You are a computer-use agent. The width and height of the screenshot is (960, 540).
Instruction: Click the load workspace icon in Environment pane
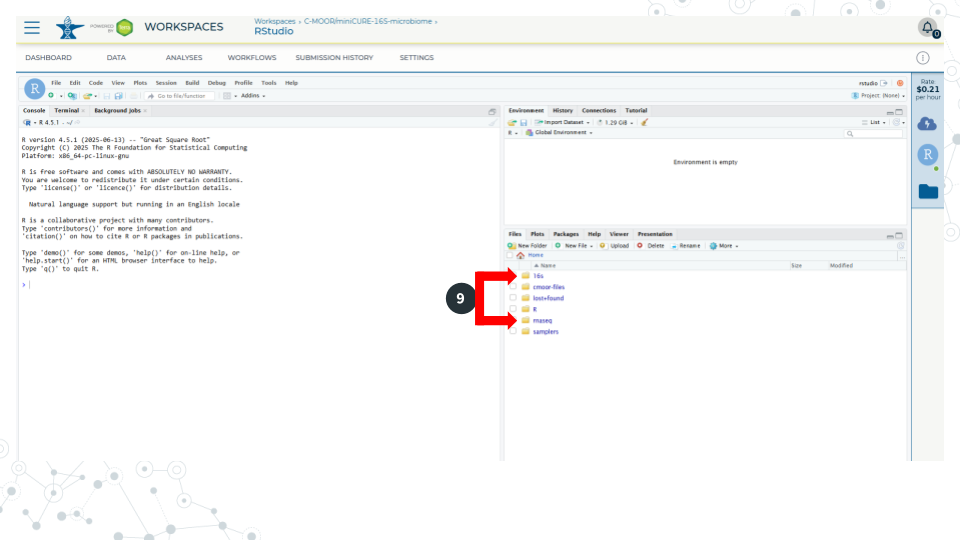coord(512,122)
